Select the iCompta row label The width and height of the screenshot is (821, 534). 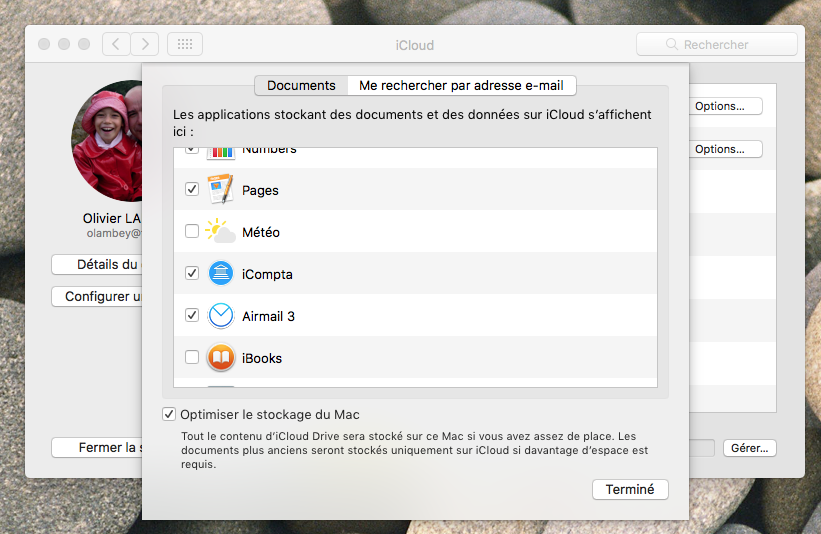click(267, 274)
